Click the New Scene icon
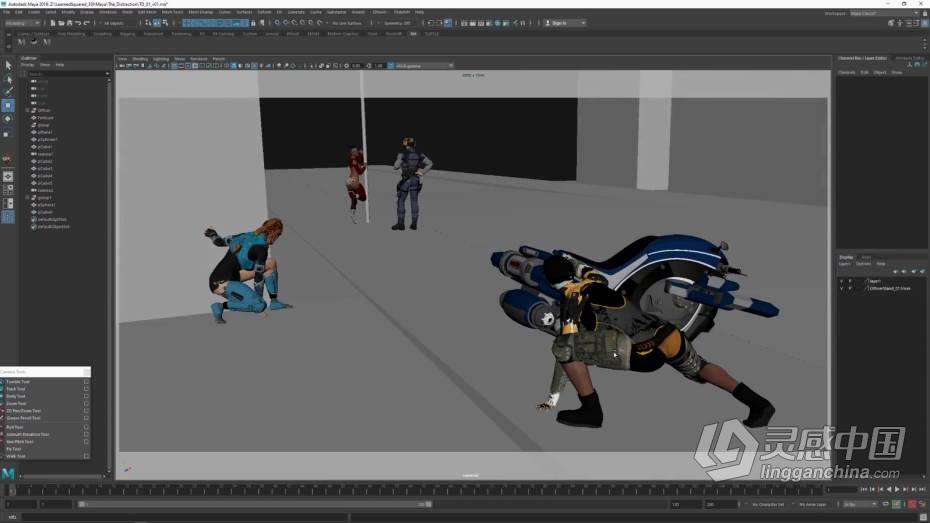The image size is (930, 523). pos(53,23)
